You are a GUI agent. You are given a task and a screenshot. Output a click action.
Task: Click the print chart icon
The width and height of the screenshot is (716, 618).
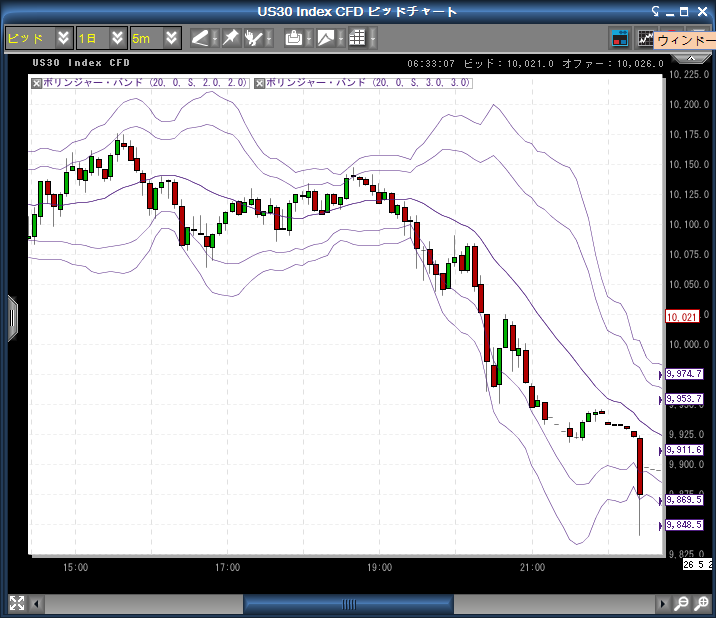294,38
